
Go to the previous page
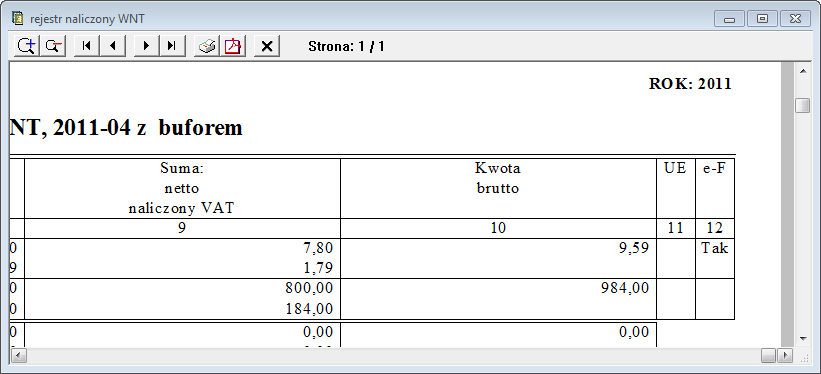click(x=113, y=46)
